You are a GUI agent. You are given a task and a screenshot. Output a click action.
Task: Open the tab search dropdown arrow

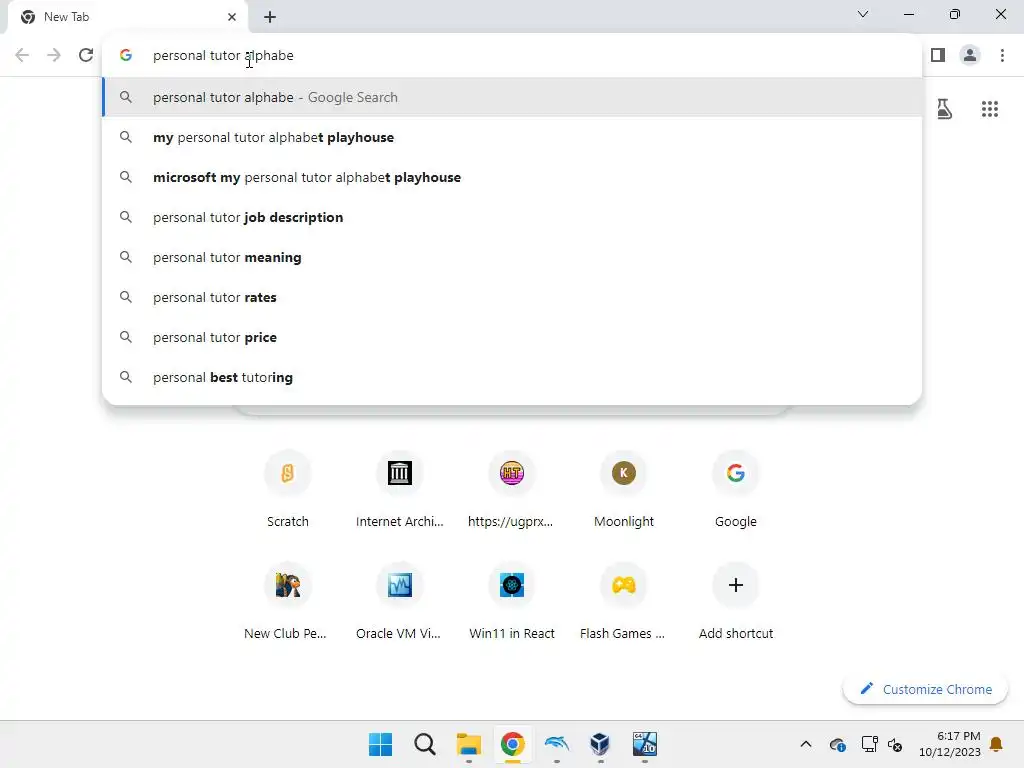click(x=863, y=14)
